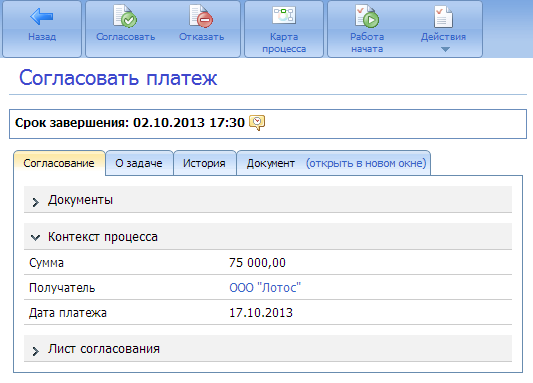This screenshot has width=533, height=383.
Task: Click the Отказать reject icon
Action: 201,16
